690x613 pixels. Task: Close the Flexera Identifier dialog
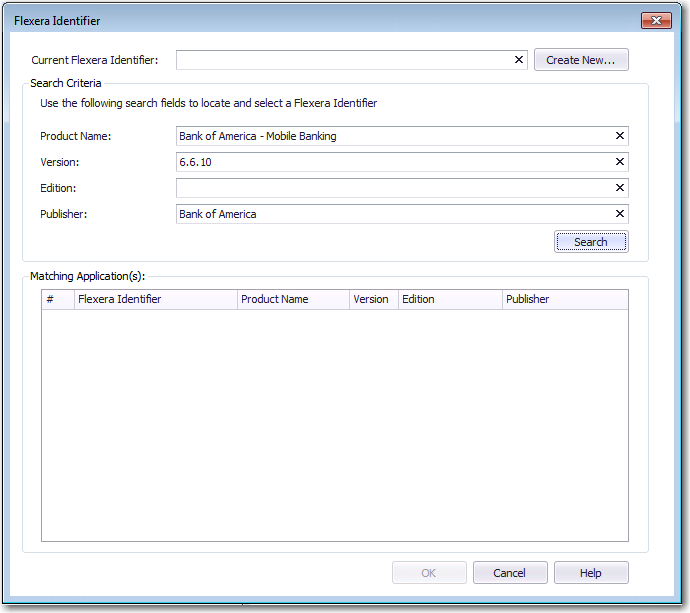tap(655, 20)
